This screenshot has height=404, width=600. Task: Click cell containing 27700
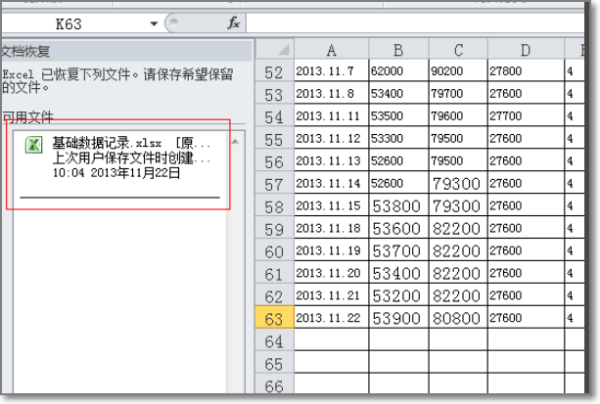526,116
